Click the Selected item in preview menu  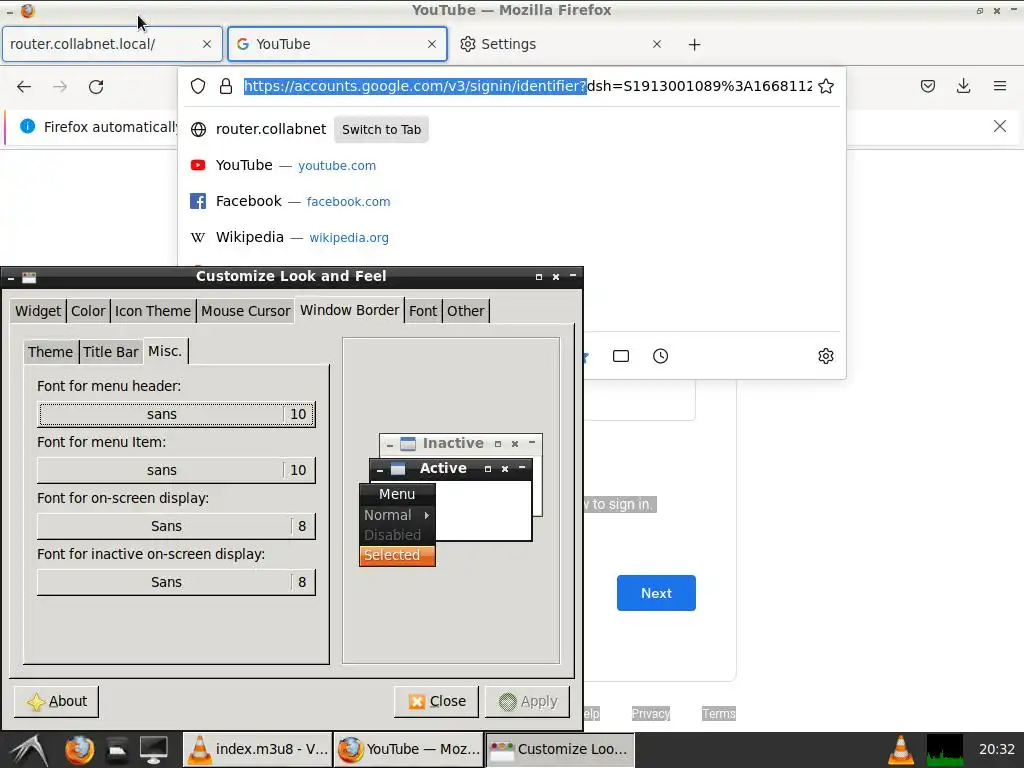397,555
